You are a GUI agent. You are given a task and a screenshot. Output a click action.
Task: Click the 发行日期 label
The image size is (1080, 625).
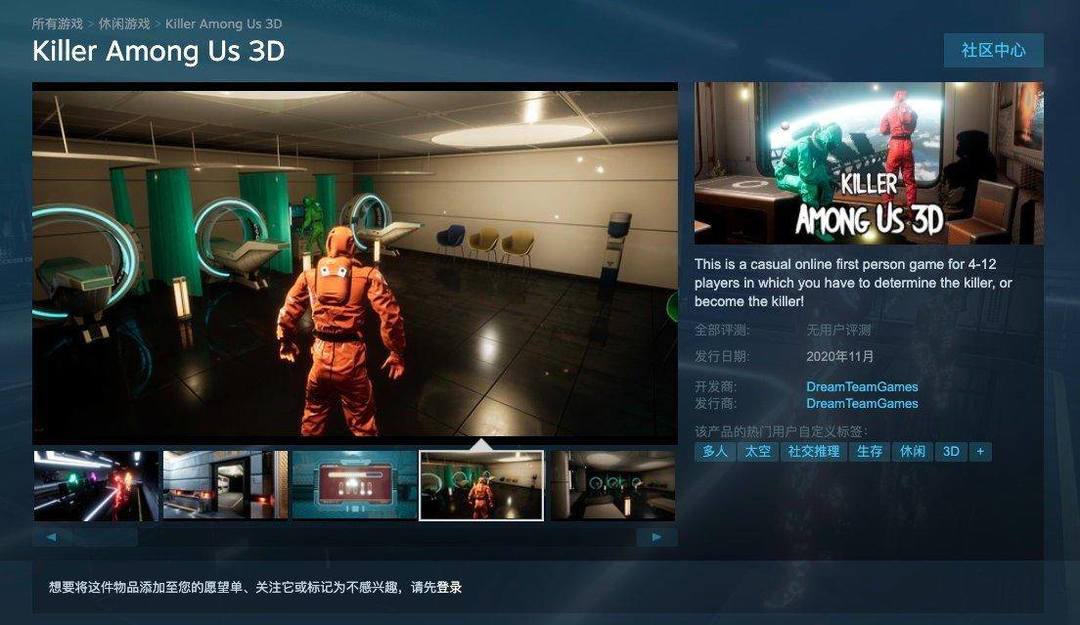pos(722,357)
